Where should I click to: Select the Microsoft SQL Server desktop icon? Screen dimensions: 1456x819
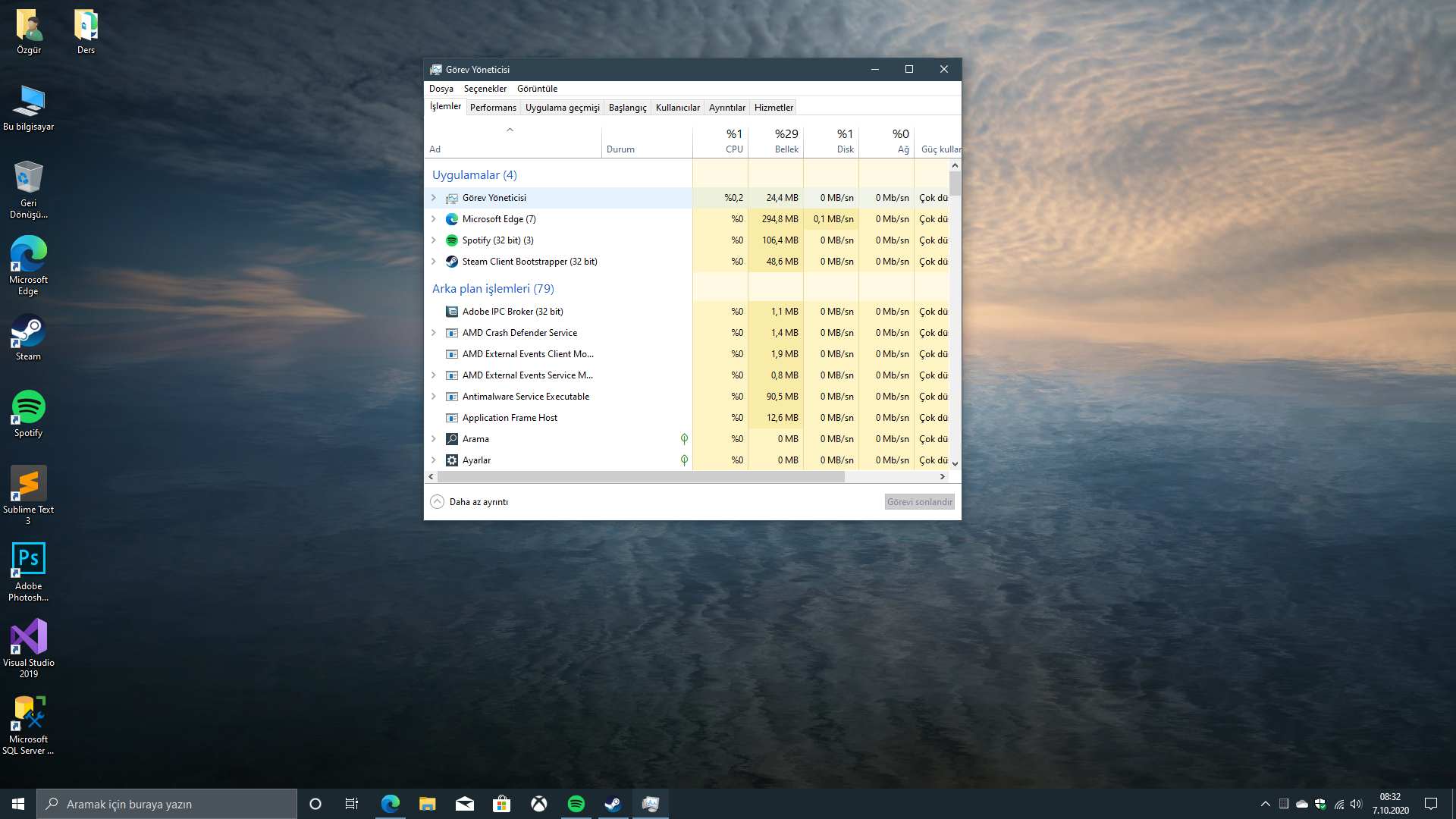click(29, 725)
